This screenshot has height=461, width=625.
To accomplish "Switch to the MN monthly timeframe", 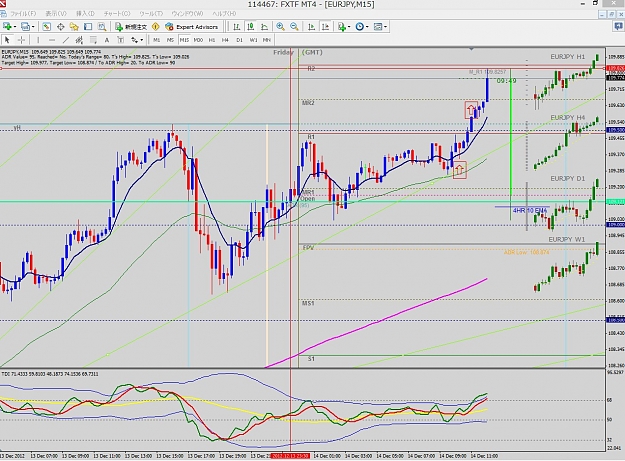I will 267,40.
